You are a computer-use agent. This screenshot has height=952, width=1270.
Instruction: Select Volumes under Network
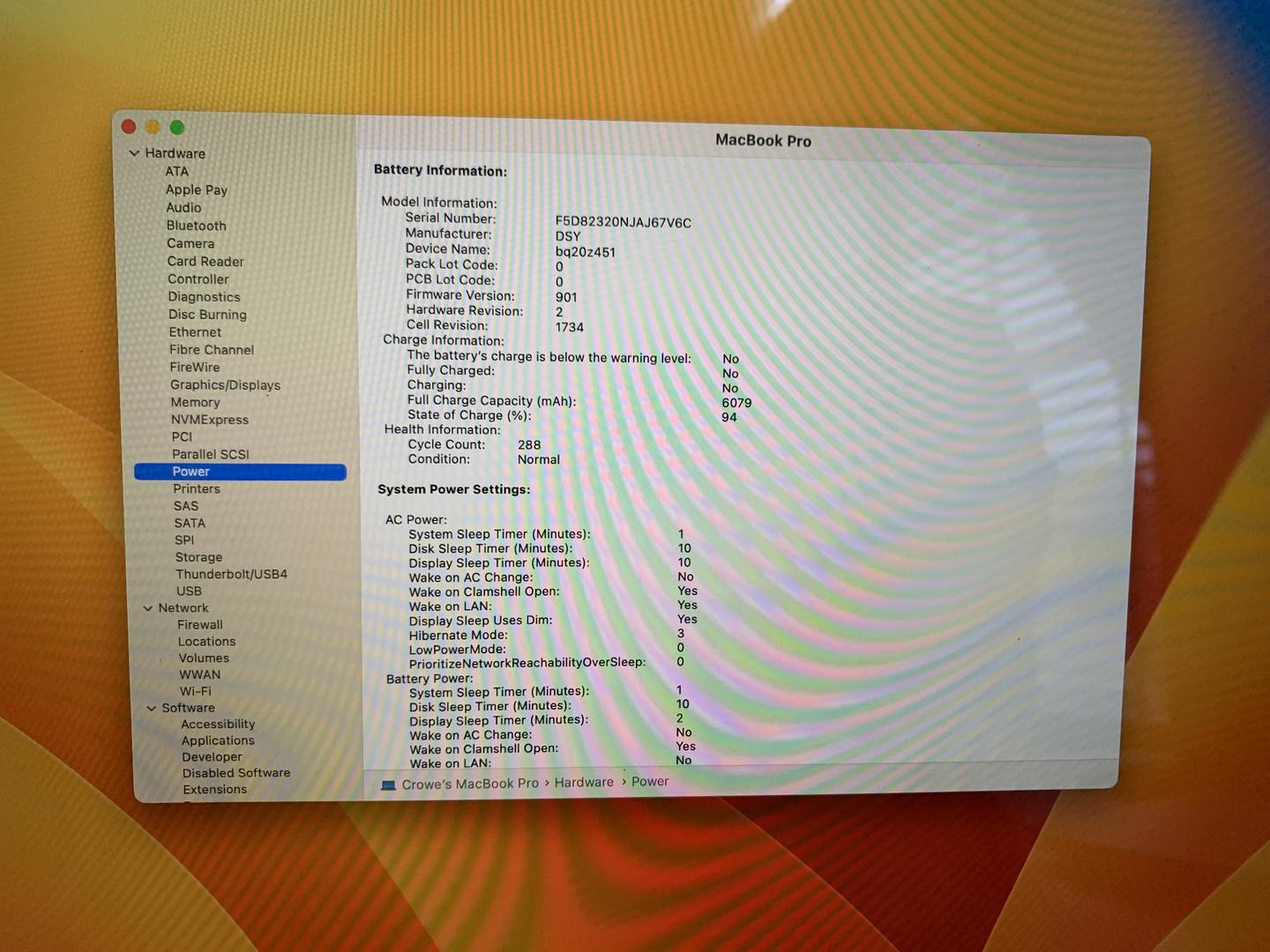coord(204,658)
